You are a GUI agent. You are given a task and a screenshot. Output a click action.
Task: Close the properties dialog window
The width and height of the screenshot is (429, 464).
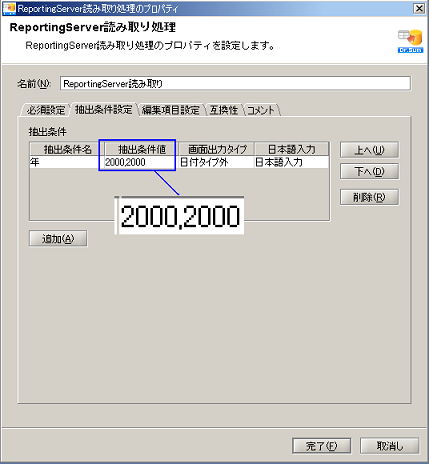pyautogui.click(x=419, y=8)
